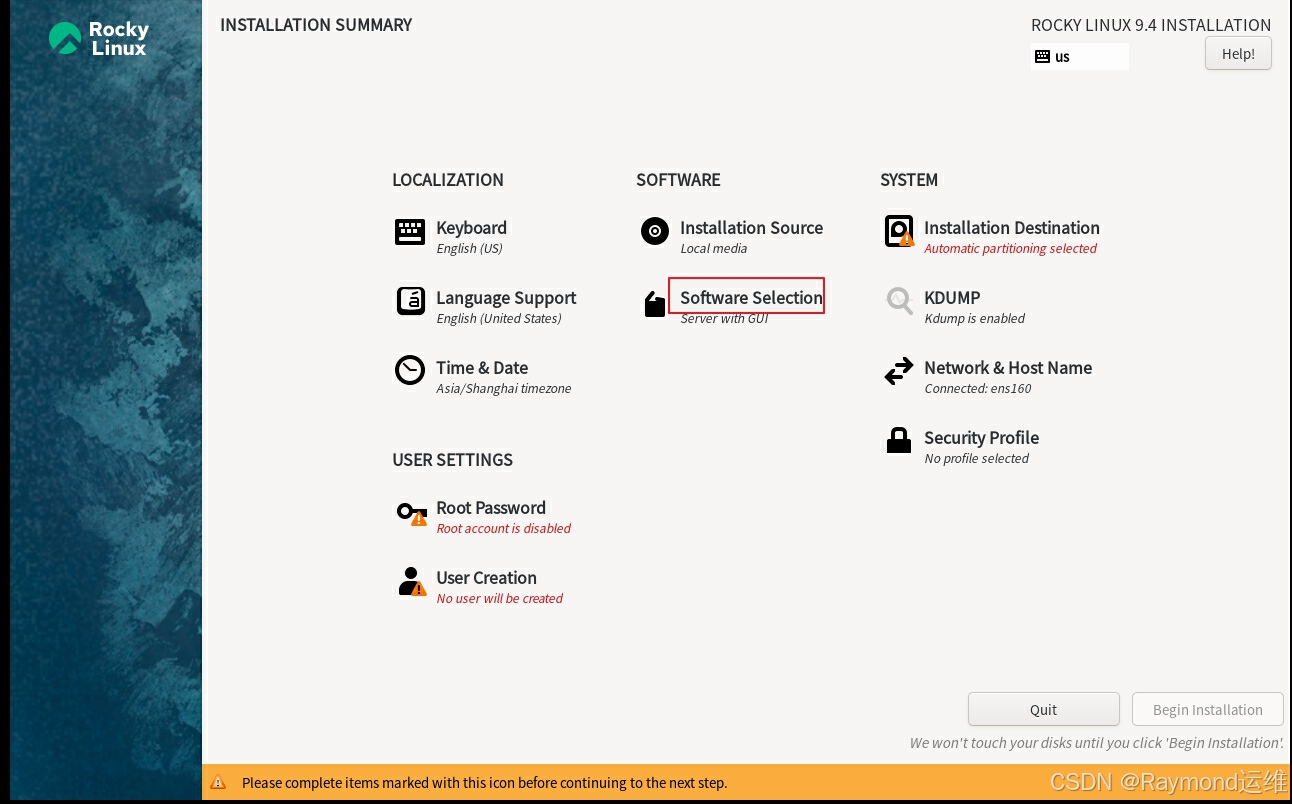Click the Installation Destination disk icon
The image size is (1292, 804).
[x=899, y=231]
